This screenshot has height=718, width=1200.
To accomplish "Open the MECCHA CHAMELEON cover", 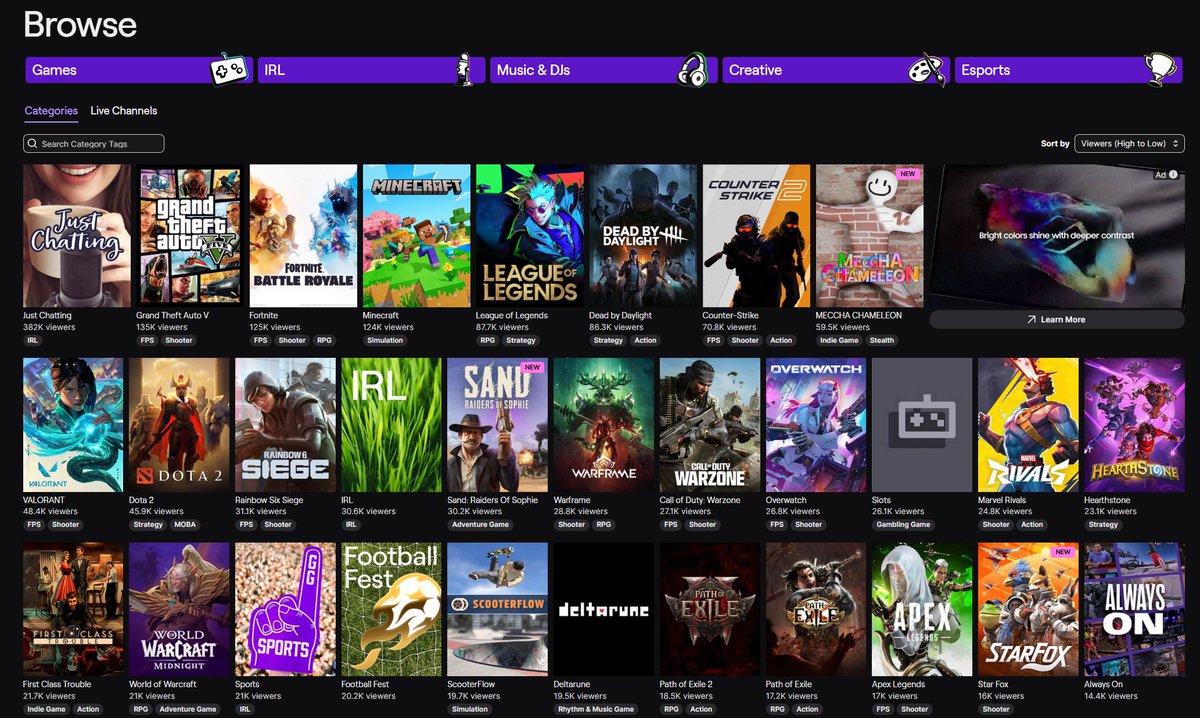I will coord(870,236).
